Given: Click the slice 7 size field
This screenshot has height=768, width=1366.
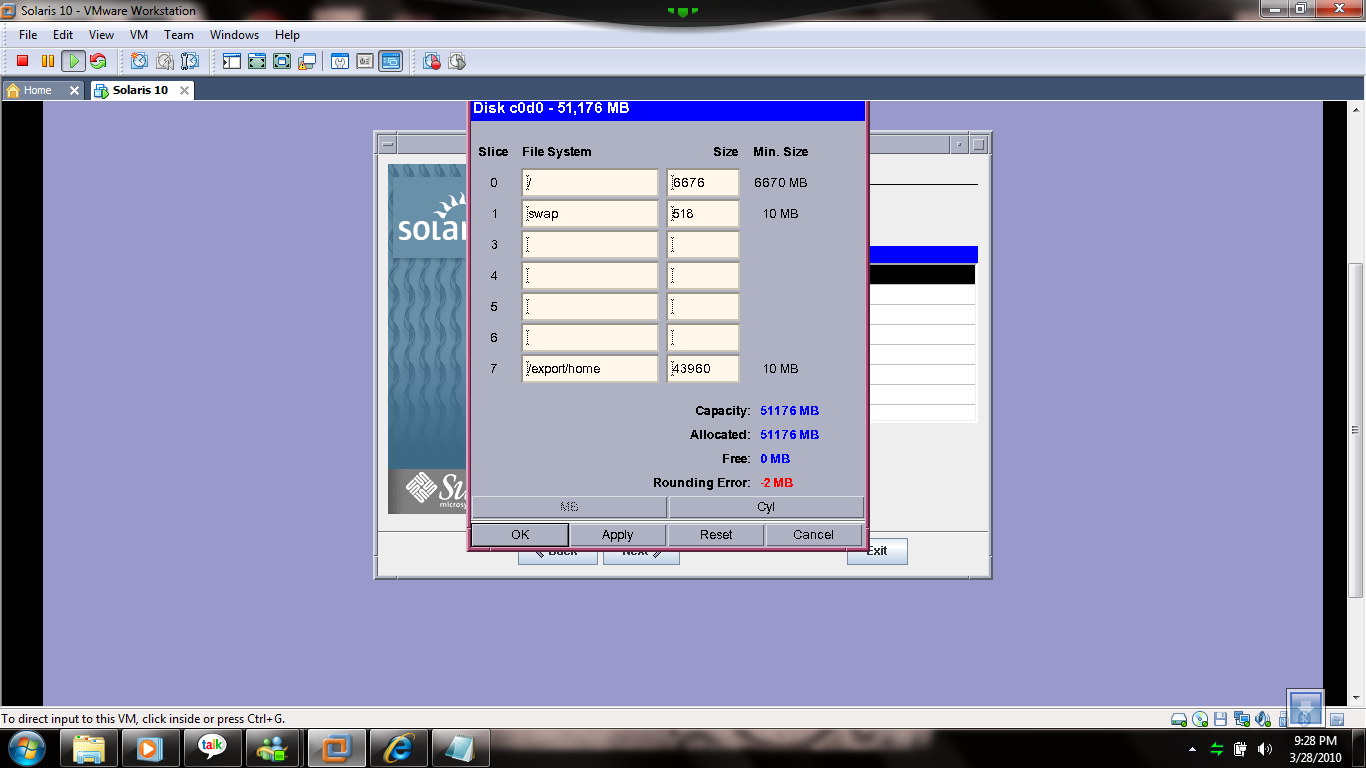Looking at the screenshot, I should tap(703, 368).
